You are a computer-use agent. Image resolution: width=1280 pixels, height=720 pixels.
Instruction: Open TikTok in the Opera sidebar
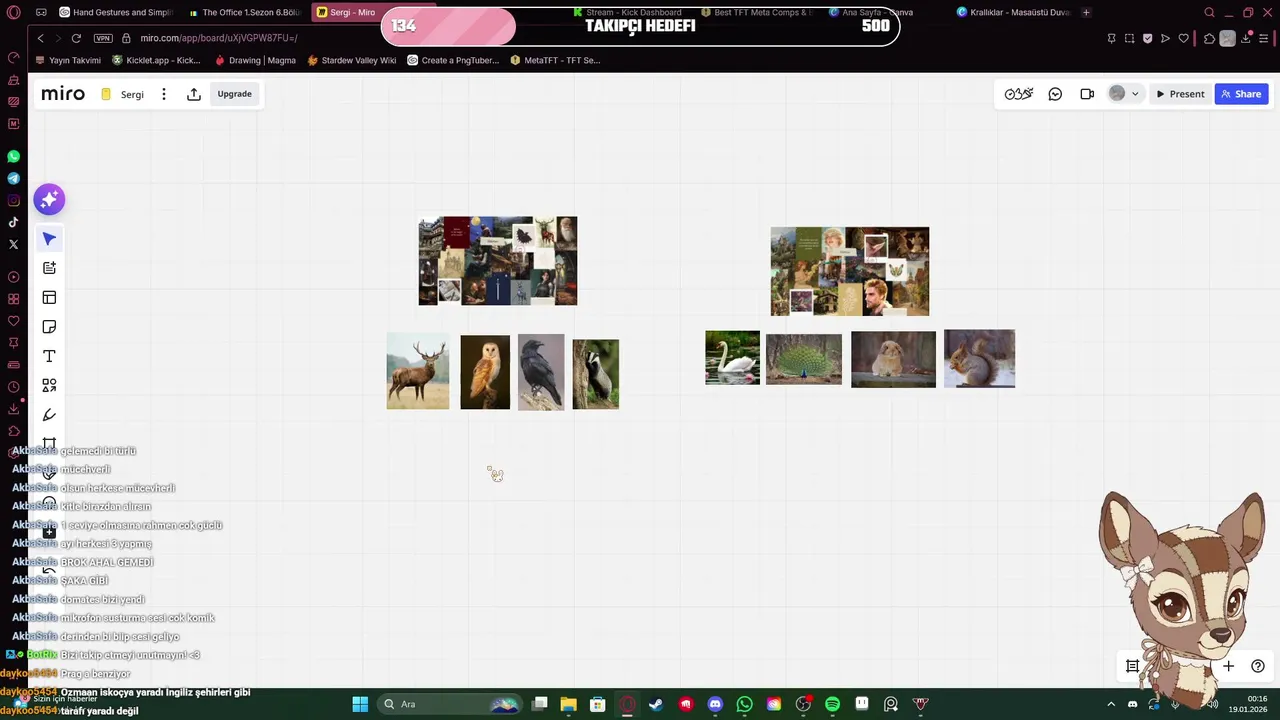point(13,223)
